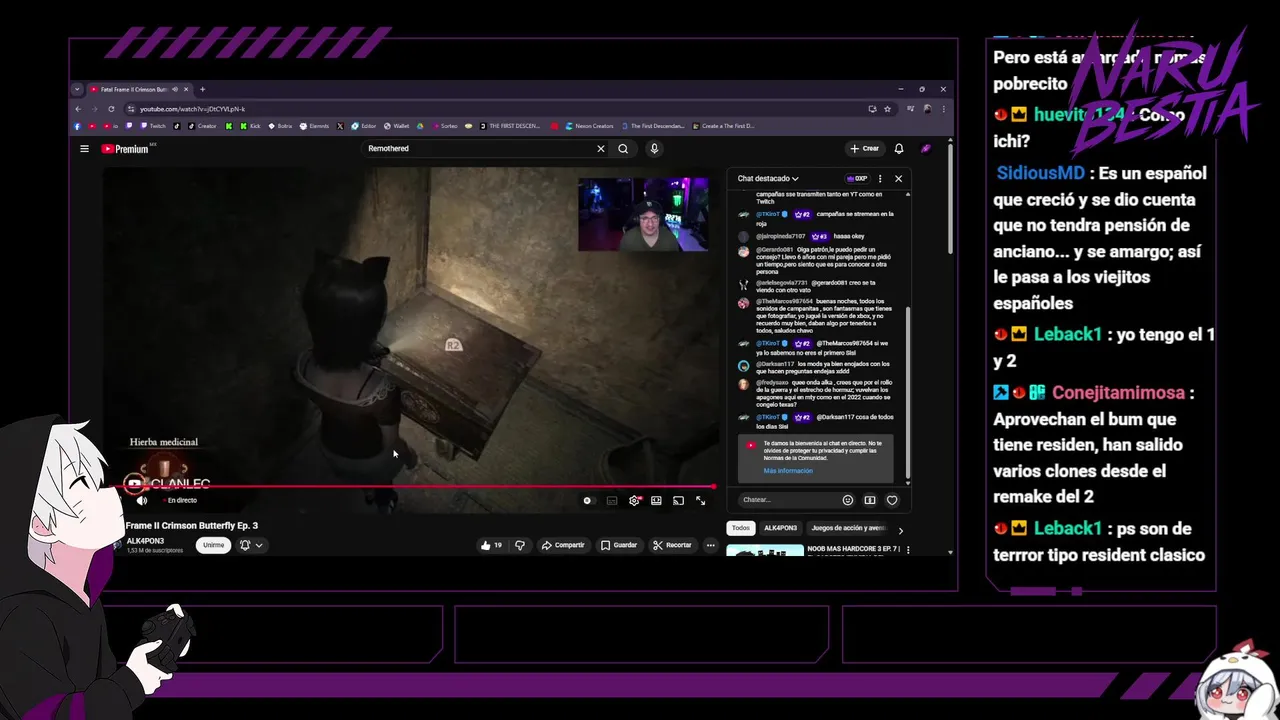The image size is (1280, 720).
Task: Open menu for NOOB MAS HARDCORE video
Action: (906, 549)
